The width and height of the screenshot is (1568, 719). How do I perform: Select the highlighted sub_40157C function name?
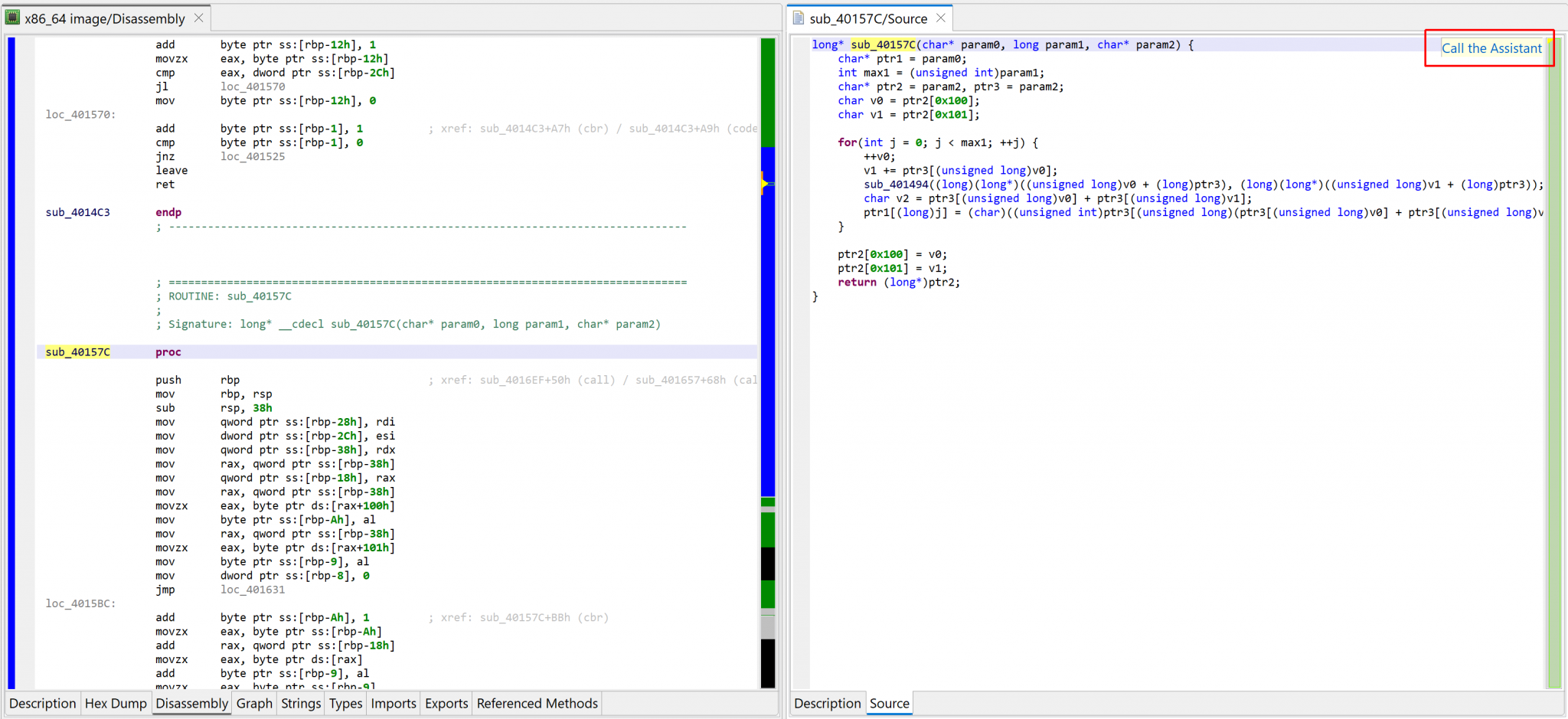pos(77,351)
